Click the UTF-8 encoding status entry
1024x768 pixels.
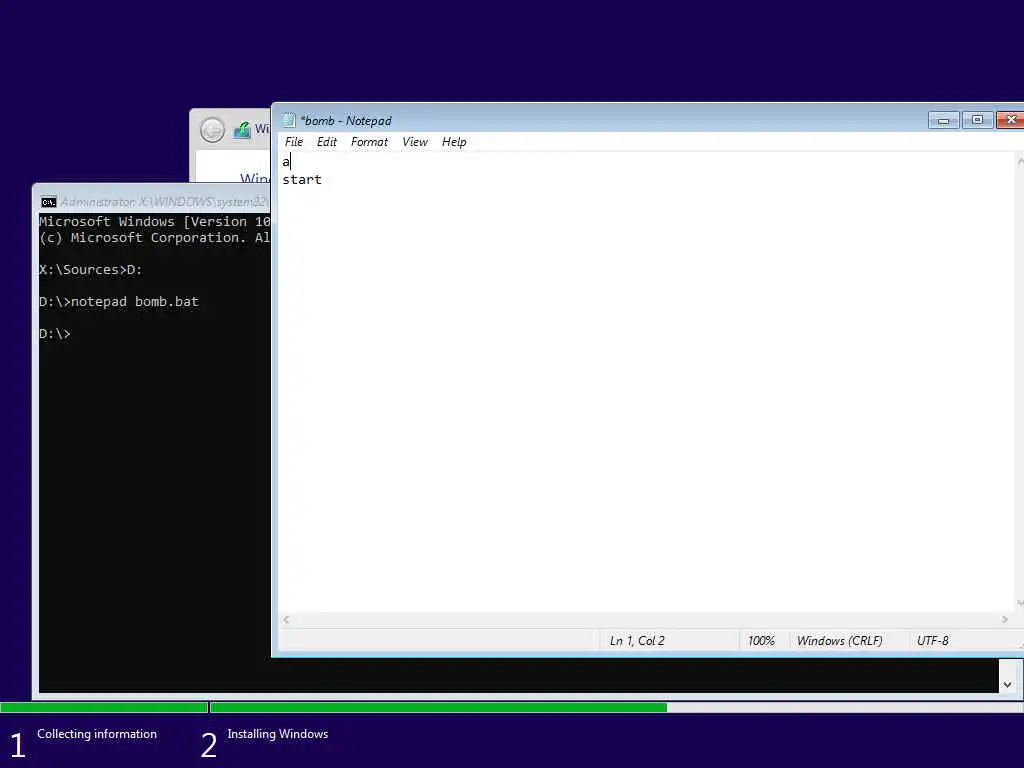coord(932,641)
